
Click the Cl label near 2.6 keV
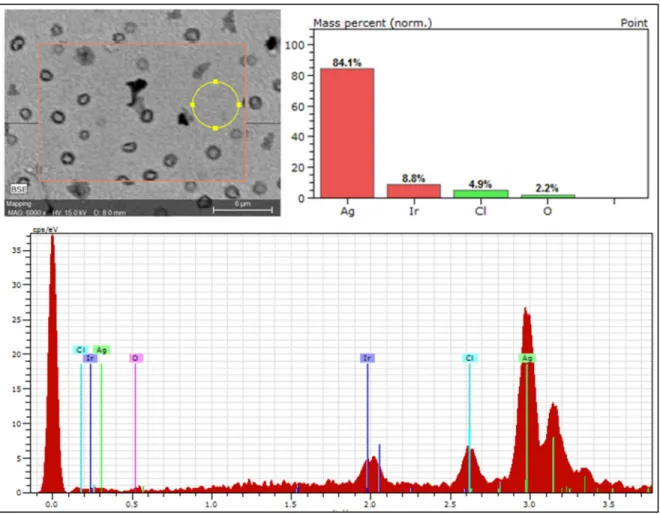pyautogui.click(x=470, y=358)
